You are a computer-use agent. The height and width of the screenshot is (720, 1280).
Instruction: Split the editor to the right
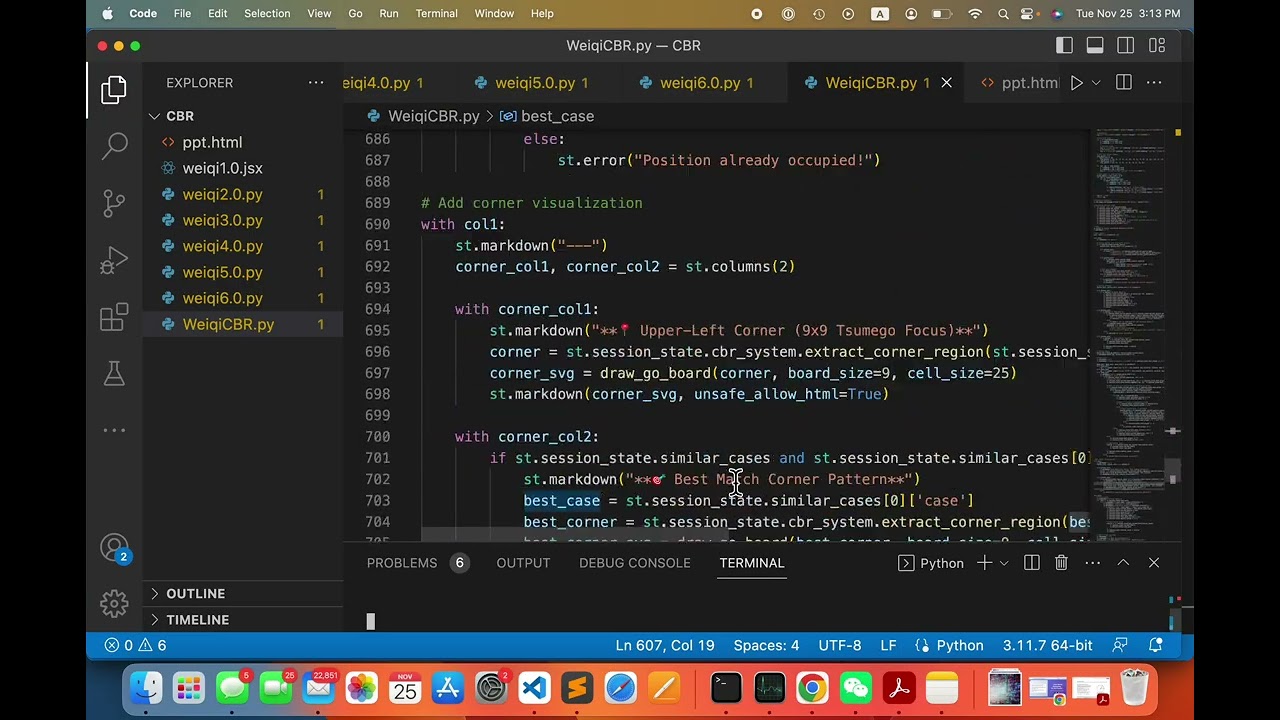click(1123, 83)
